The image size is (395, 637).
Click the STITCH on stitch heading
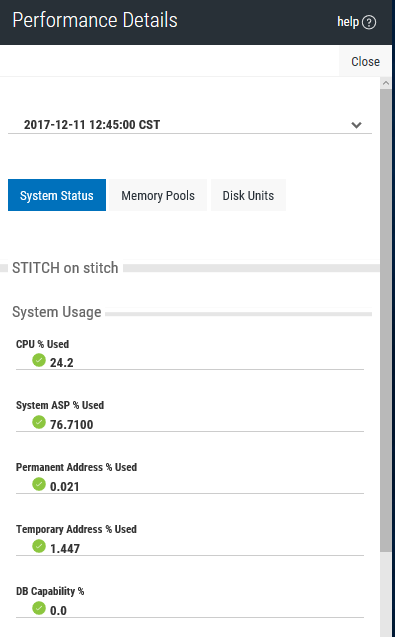65,268
